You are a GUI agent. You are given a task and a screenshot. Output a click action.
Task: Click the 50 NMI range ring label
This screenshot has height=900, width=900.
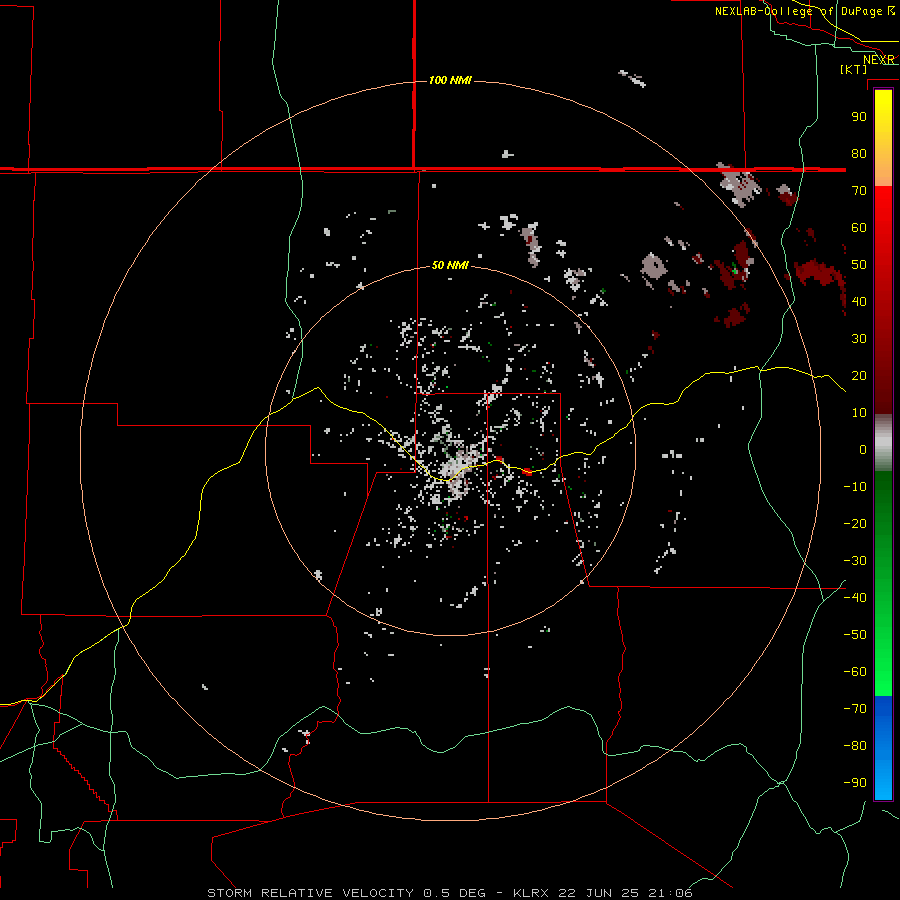point(450,265)
